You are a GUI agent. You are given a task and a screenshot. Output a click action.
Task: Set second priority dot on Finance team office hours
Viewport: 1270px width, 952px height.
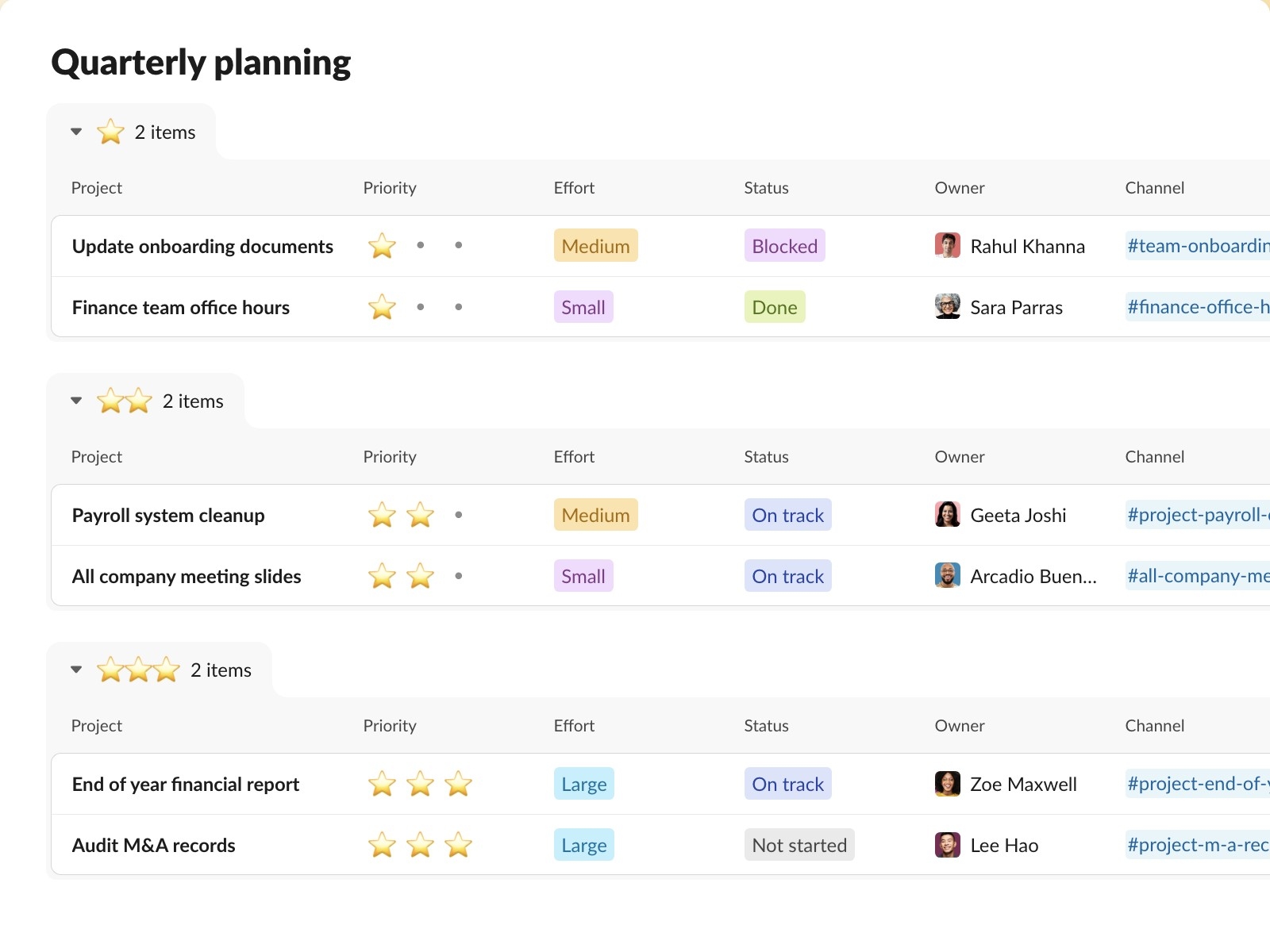point(420,307)
